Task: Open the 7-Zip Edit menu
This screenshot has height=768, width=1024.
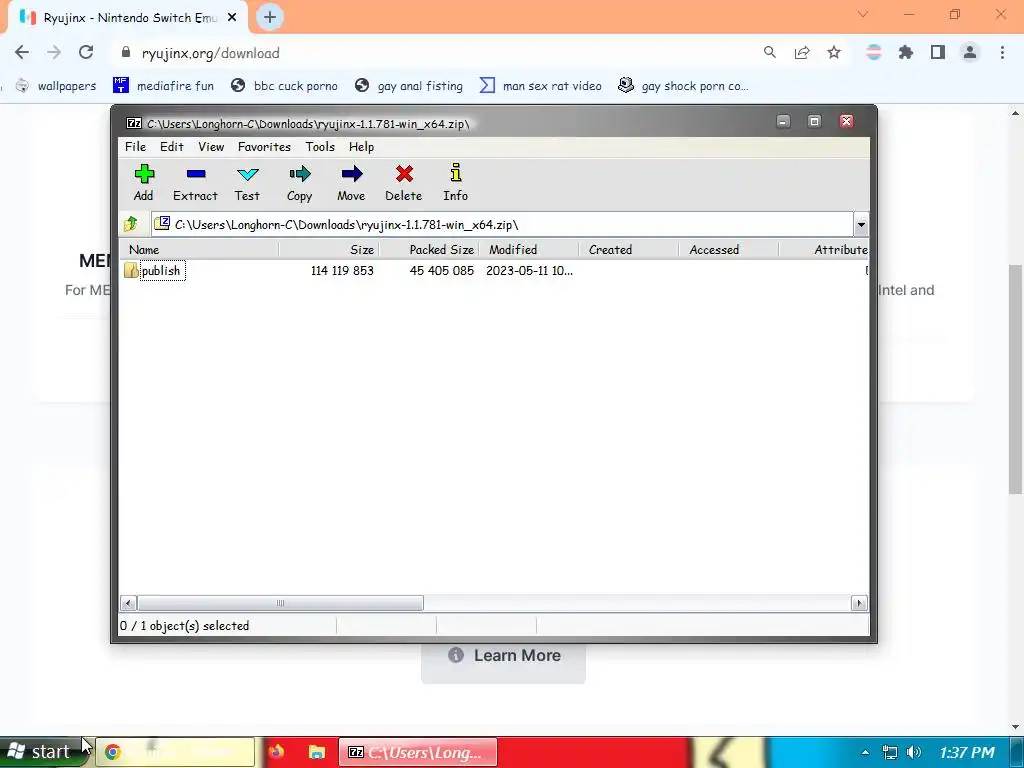Action: [x=172, y=147]
